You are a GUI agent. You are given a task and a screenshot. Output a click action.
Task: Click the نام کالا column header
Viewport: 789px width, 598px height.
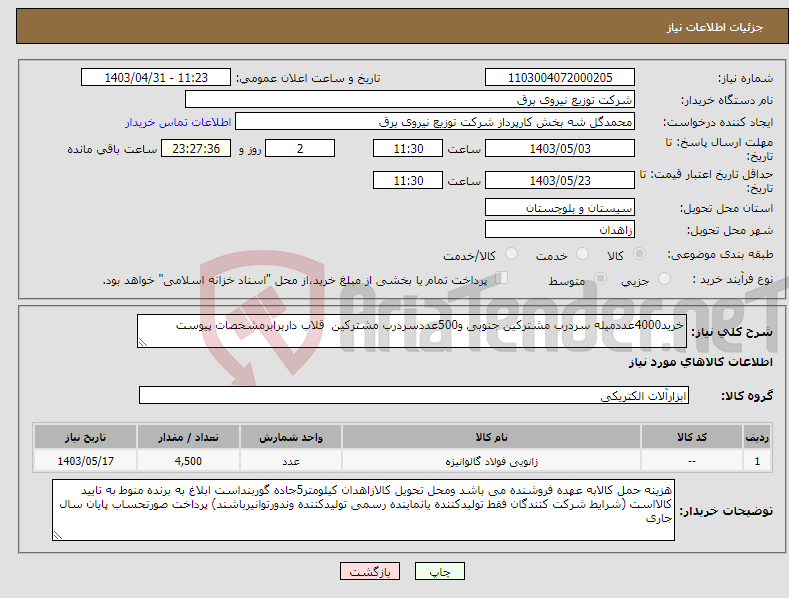(491, 437)
